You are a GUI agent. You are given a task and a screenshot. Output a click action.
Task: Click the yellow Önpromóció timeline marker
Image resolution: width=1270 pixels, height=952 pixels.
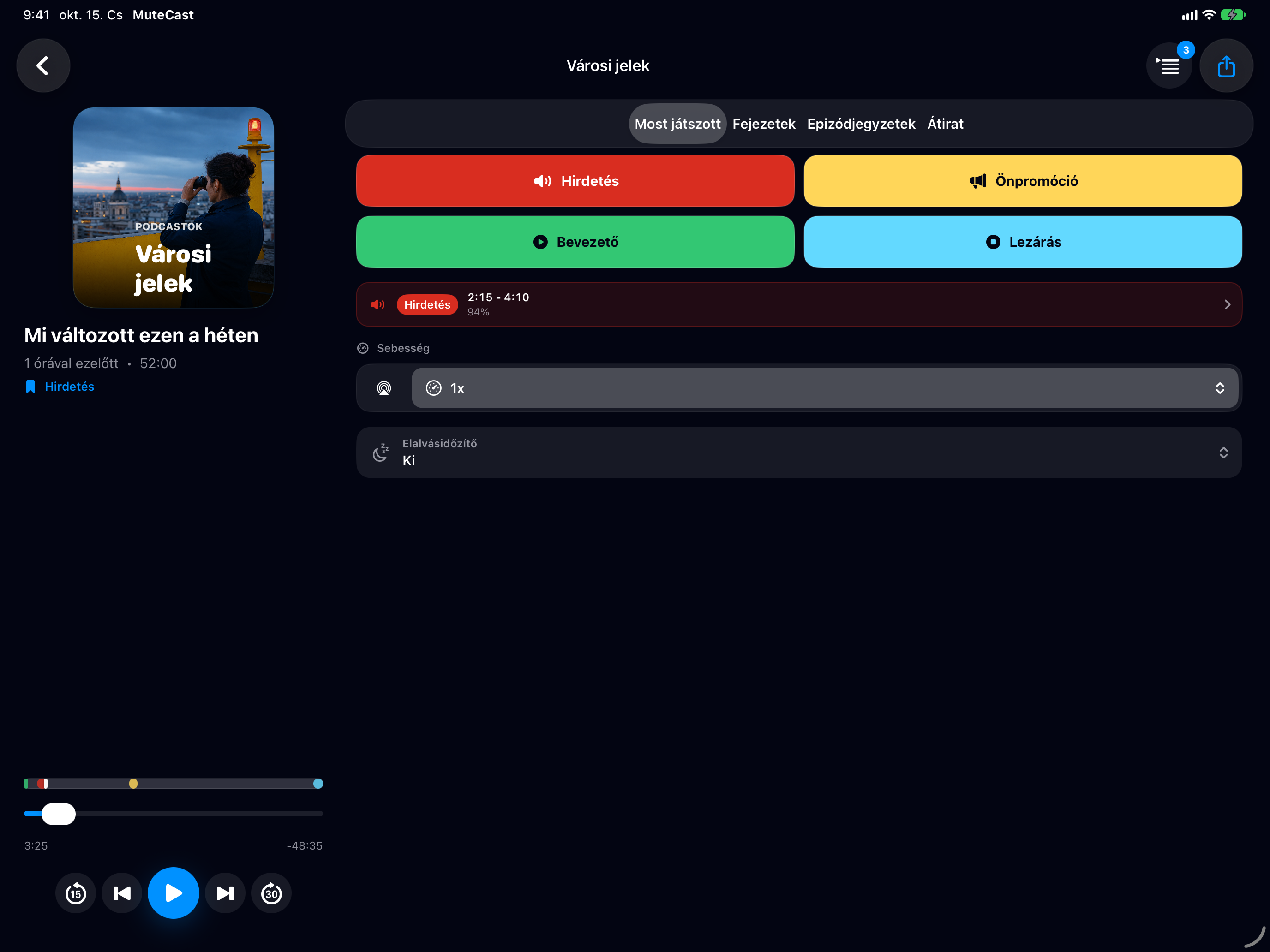133,784
